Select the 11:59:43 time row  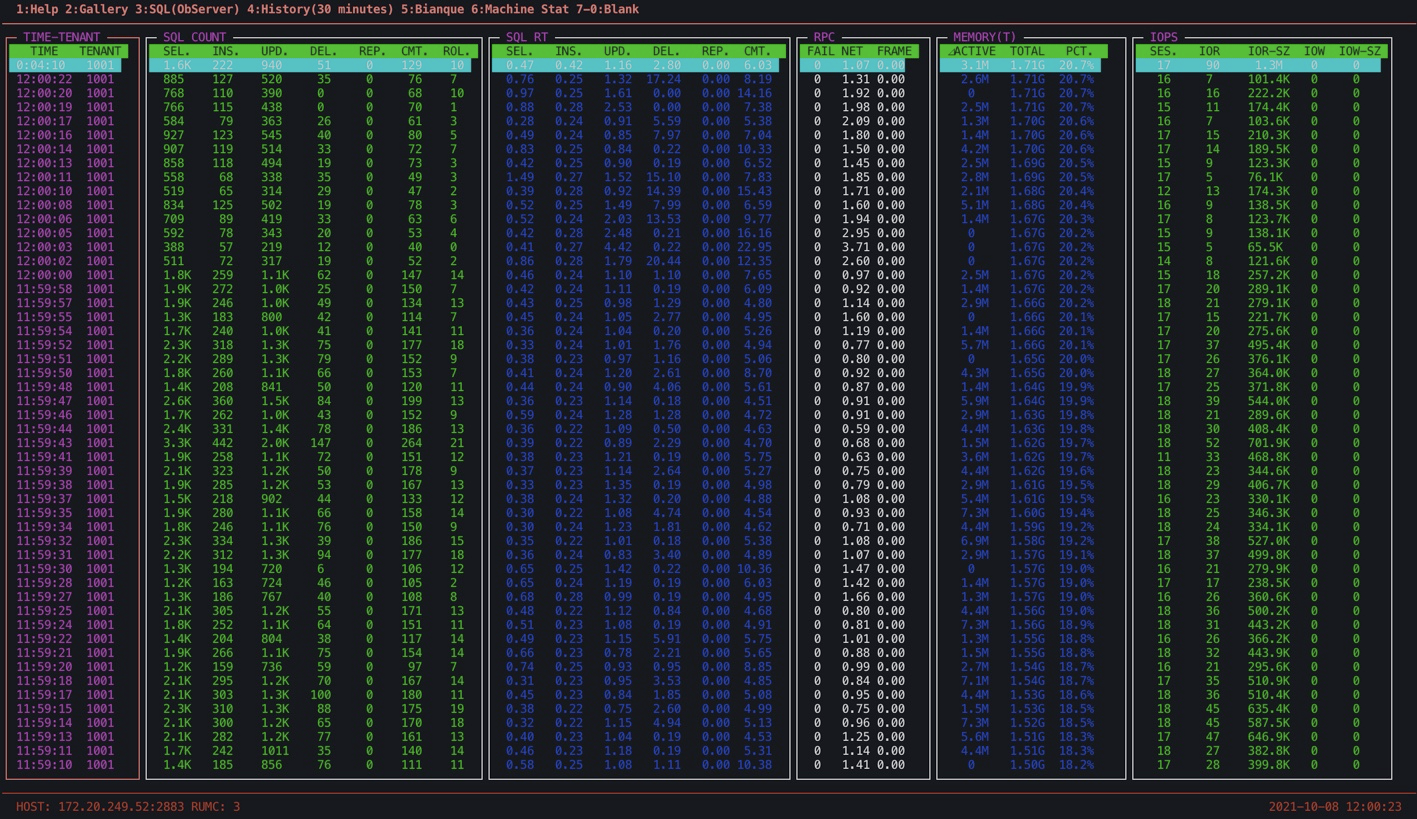point(44,443)
